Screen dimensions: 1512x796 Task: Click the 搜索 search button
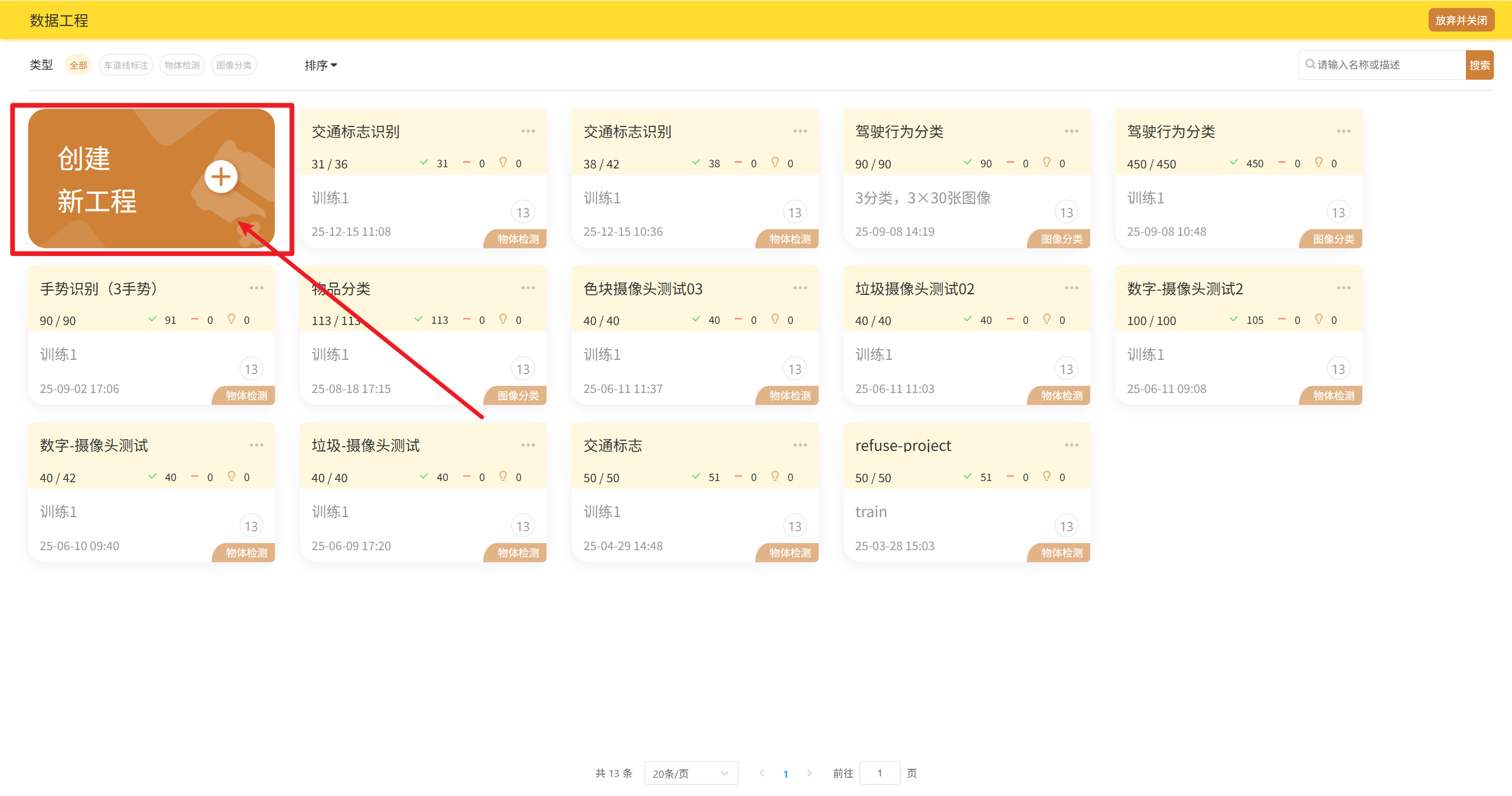click(x=1479, y=65)
